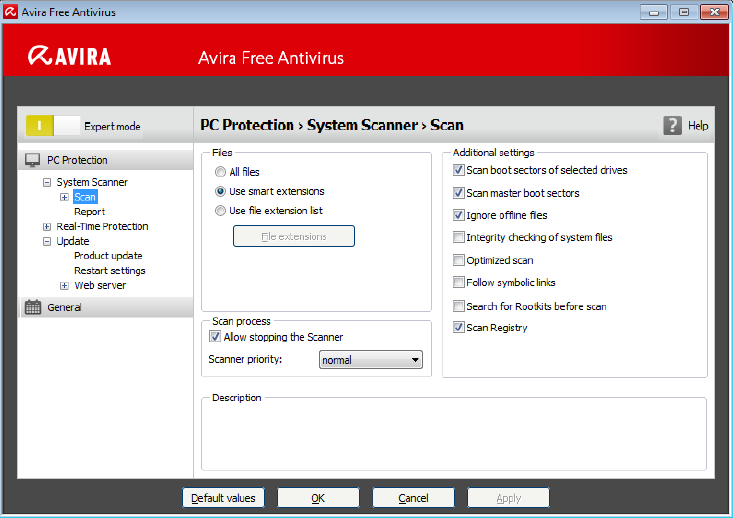
Task: Click the PC Protection monitor icon
Action: tap(32, 160)
